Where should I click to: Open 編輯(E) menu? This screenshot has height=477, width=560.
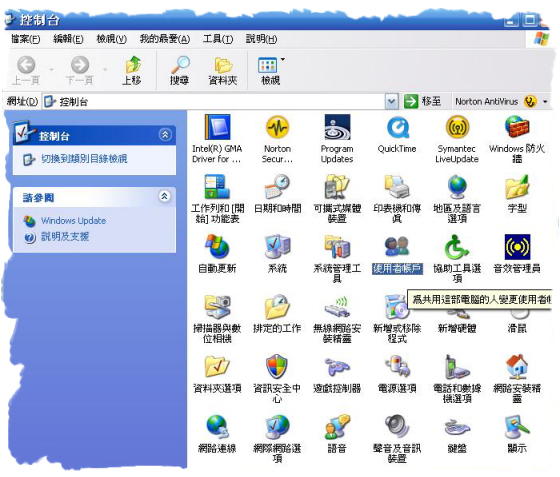click(x=68, y=39)
